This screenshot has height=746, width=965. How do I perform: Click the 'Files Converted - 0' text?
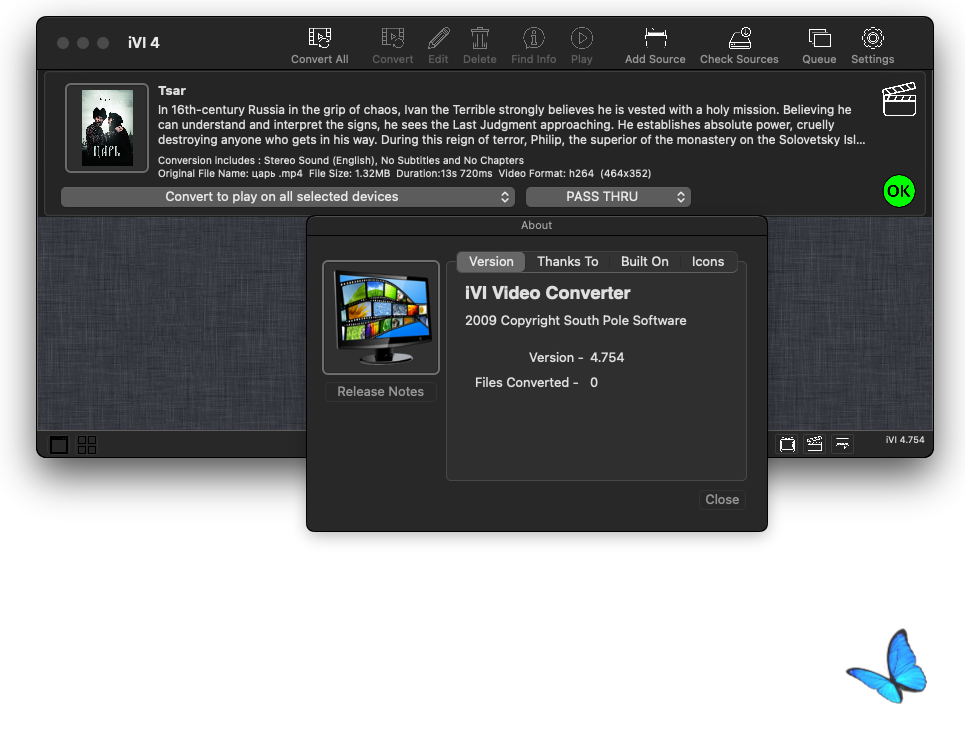536,383
